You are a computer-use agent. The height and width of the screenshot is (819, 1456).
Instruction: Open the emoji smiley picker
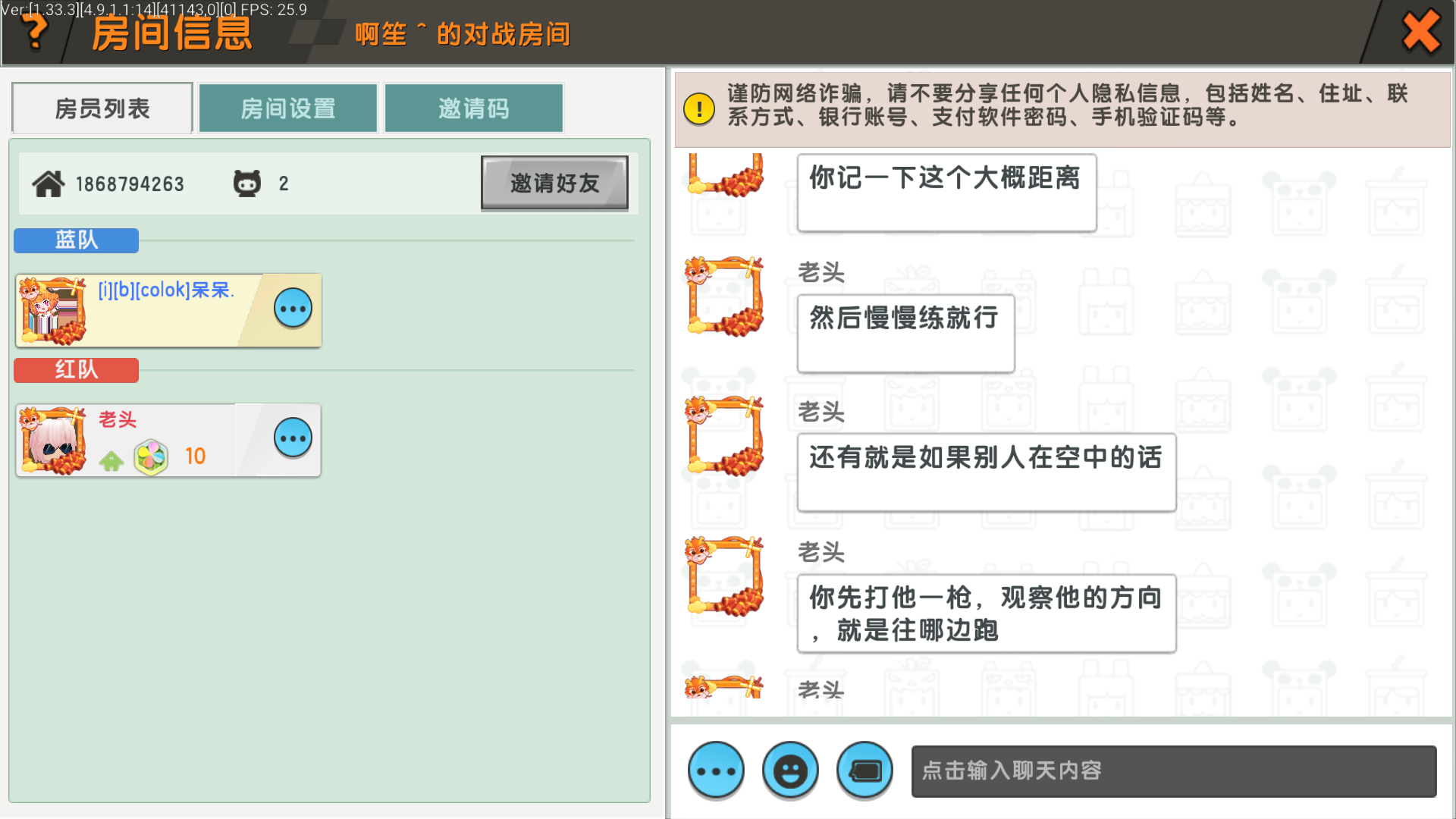point(790,771)
